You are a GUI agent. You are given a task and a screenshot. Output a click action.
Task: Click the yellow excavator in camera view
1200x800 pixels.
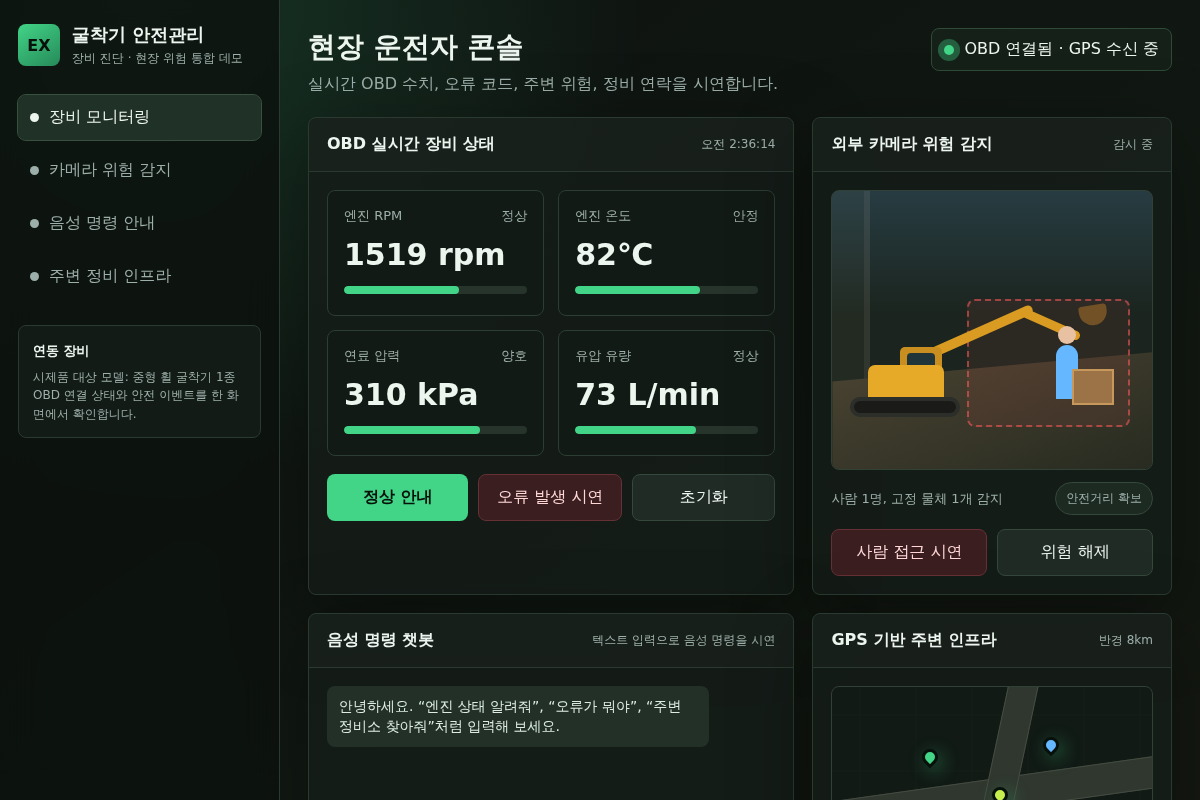pyautogui.click(x=905, y=382)
